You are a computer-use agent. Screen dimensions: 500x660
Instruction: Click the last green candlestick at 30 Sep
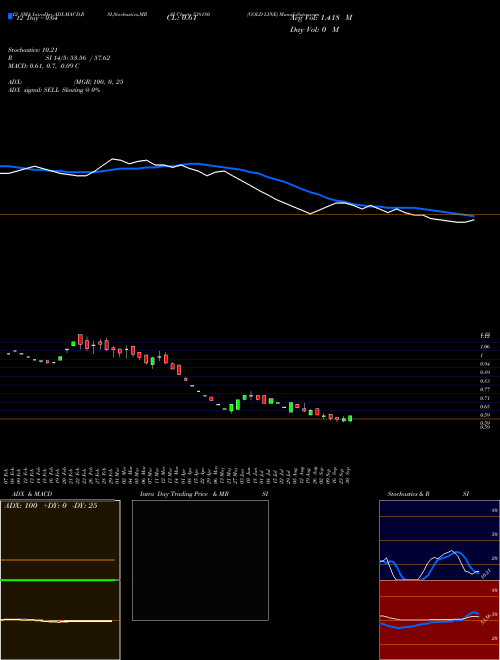[x=350, y=418]
